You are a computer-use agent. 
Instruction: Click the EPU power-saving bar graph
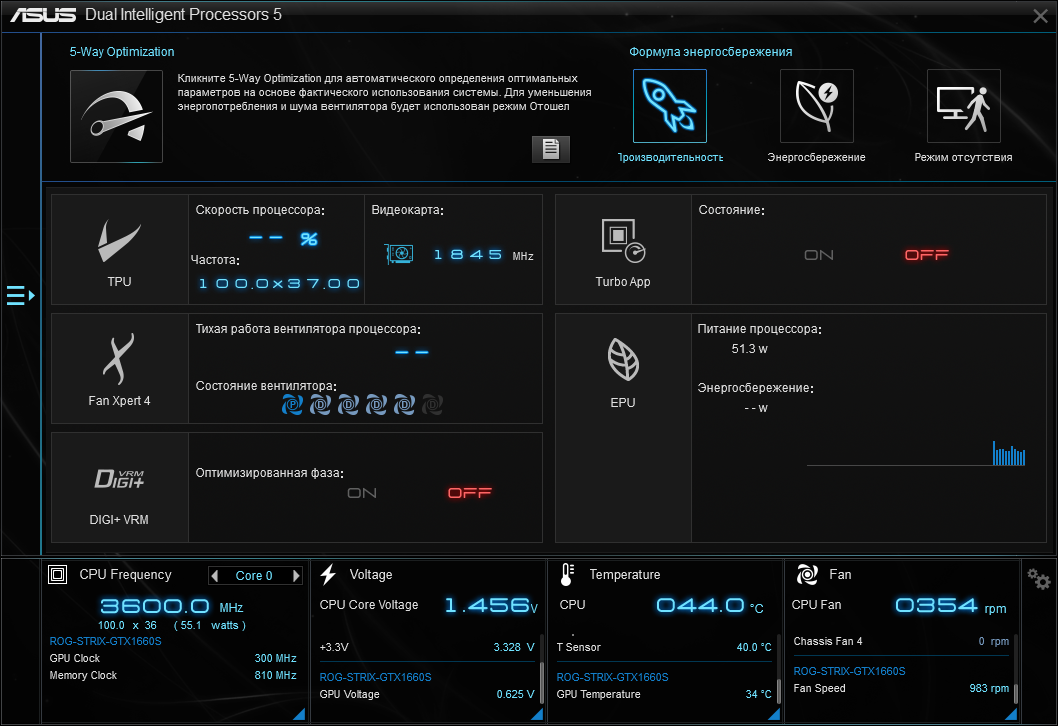click(1009, 455)
